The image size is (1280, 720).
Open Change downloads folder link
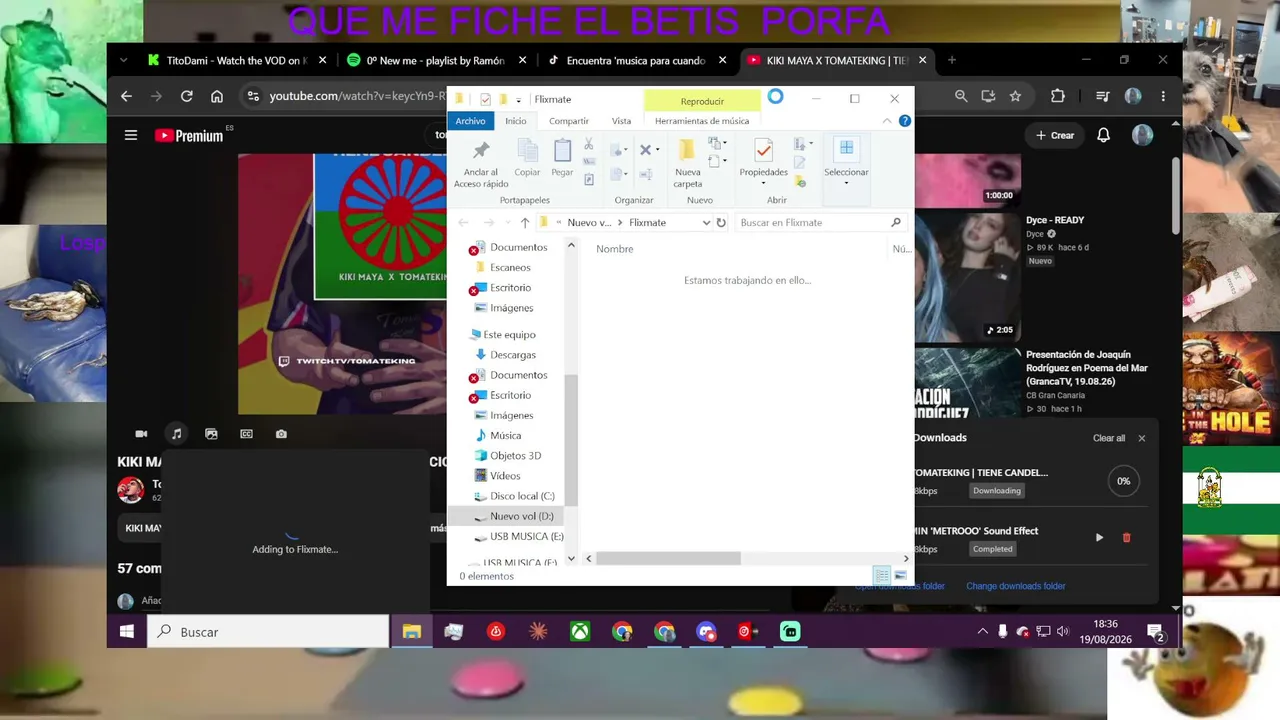pyautogui.click(x=1016, y=586)
